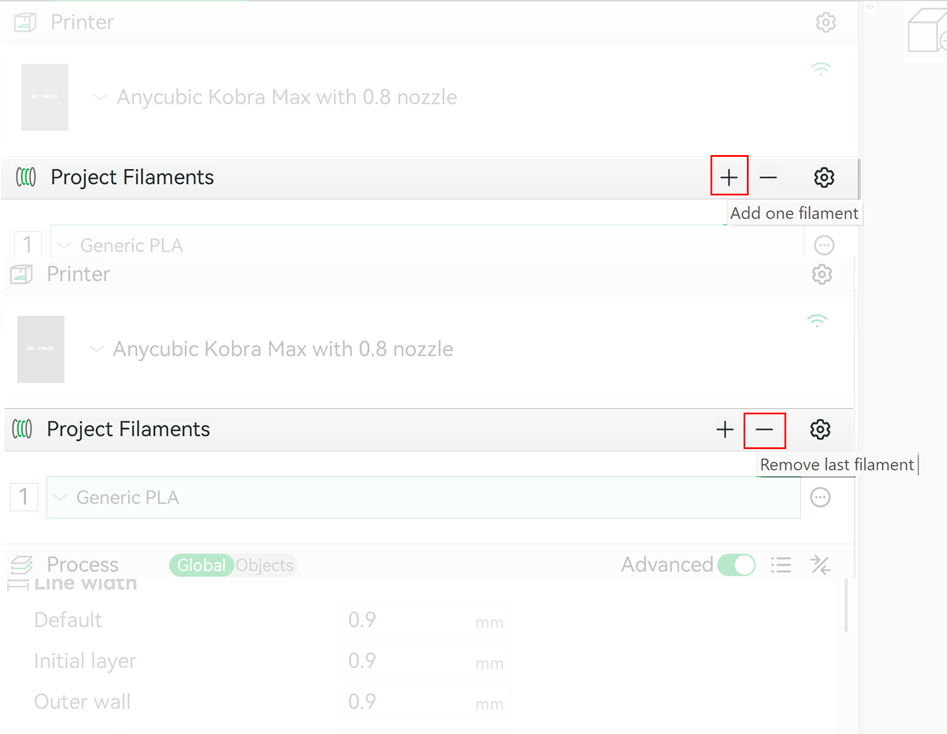Click the red-outlined Add one filament plus

[729, 177]
